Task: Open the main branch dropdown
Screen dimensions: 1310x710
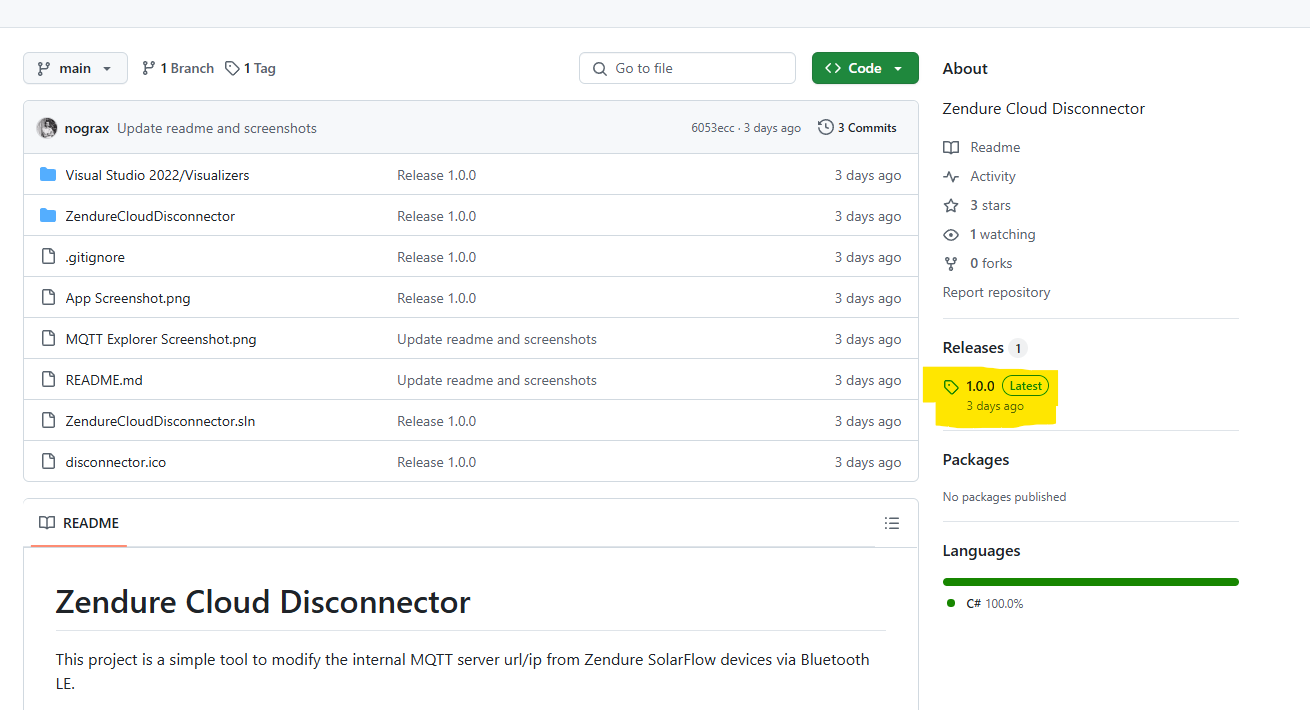Action: 75,68
